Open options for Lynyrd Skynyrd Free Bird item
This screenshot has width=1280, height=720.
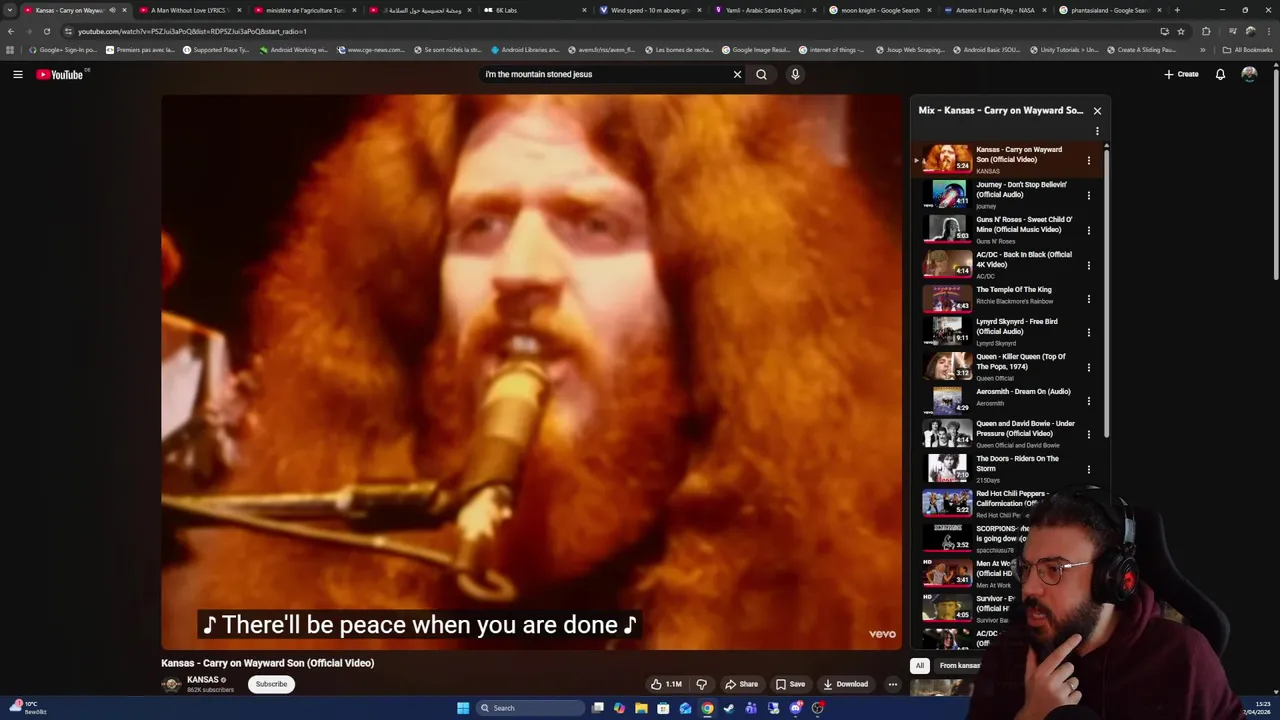point(1089,332)
